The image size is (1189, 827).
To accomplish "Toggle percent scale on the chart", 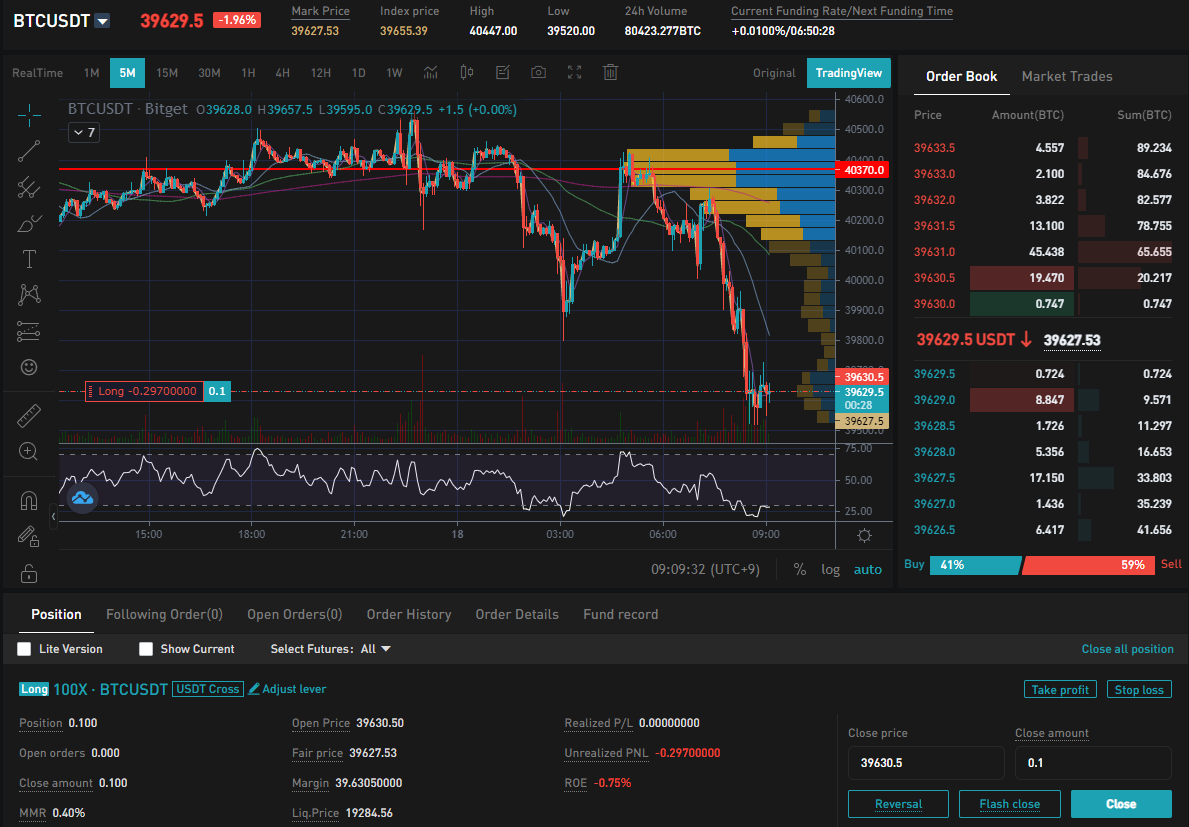I will point(800,569).
